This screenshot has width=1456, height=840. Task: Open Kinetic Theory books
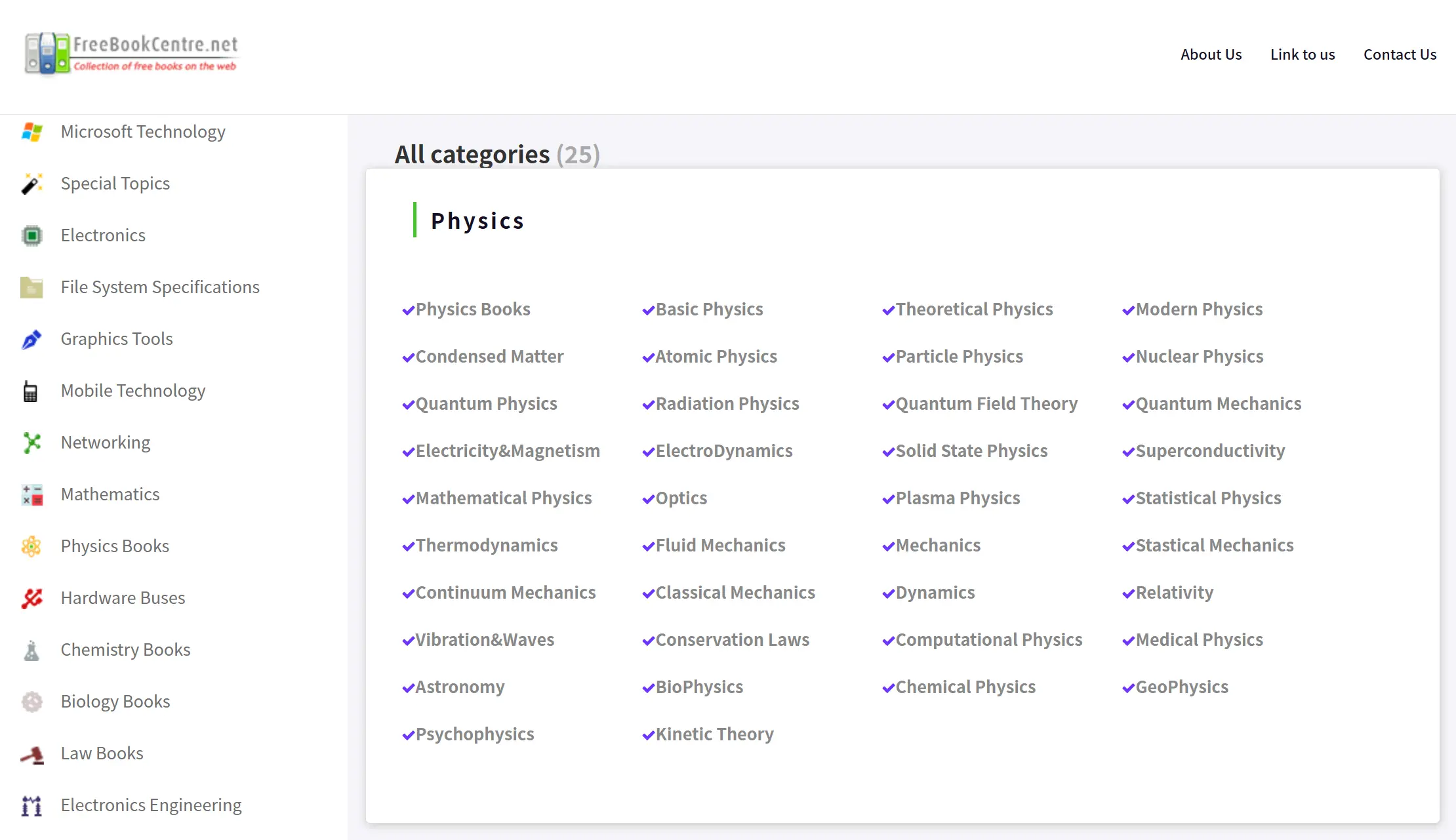714,734
